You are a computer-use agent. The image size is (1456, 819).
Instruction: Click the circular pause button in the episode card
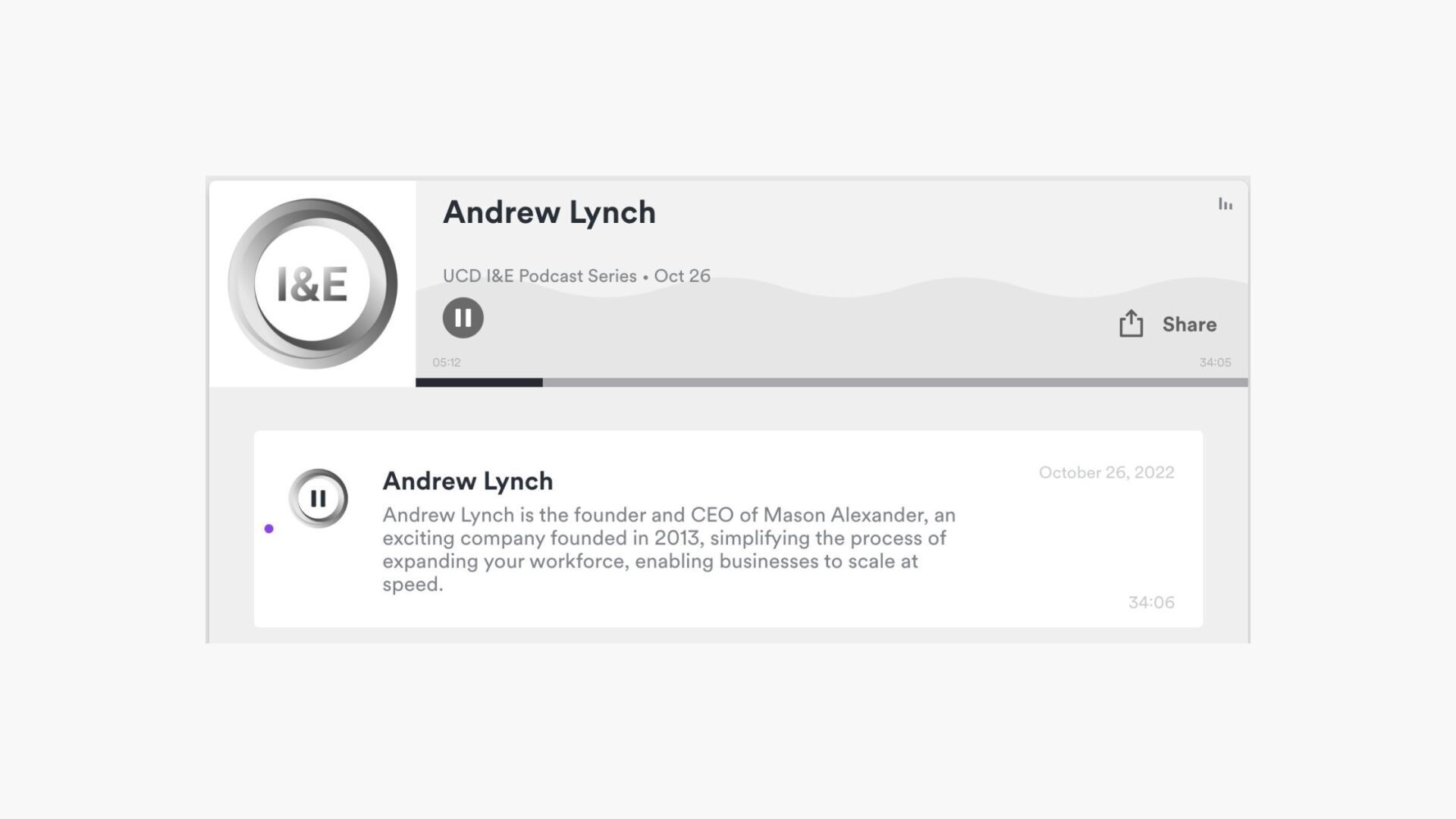coord(319,497)
